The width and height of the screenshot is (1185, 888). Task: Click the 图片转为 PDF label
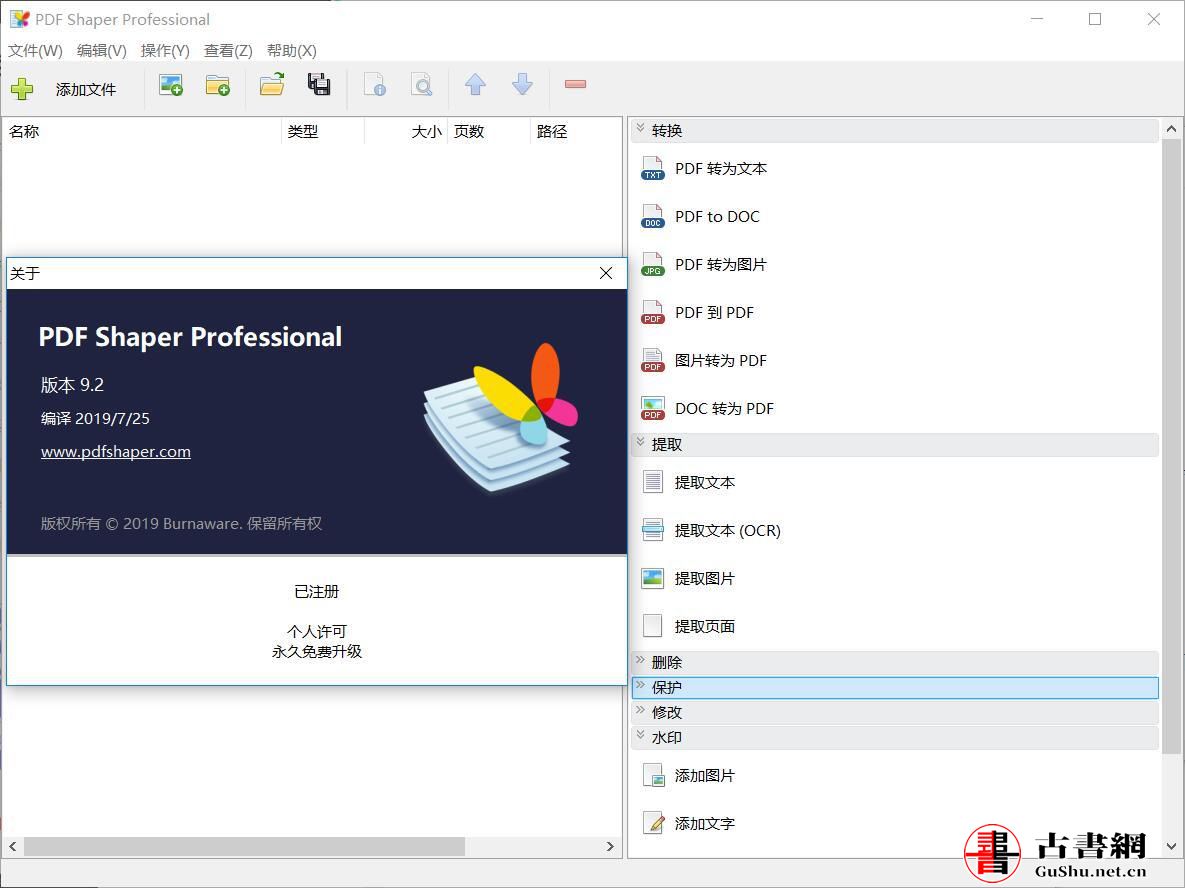point(721,360)
